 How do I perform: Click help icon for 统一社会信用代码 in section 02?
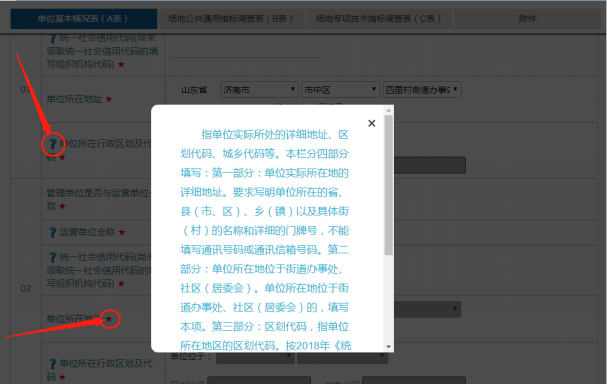pyautogui.click(x=53, y=257)
